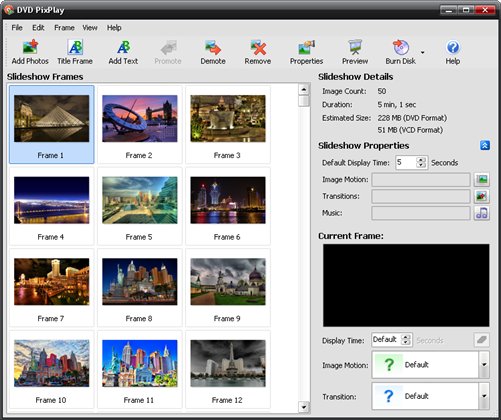Open the View menu
501x420 pixels.
point(90,28)
